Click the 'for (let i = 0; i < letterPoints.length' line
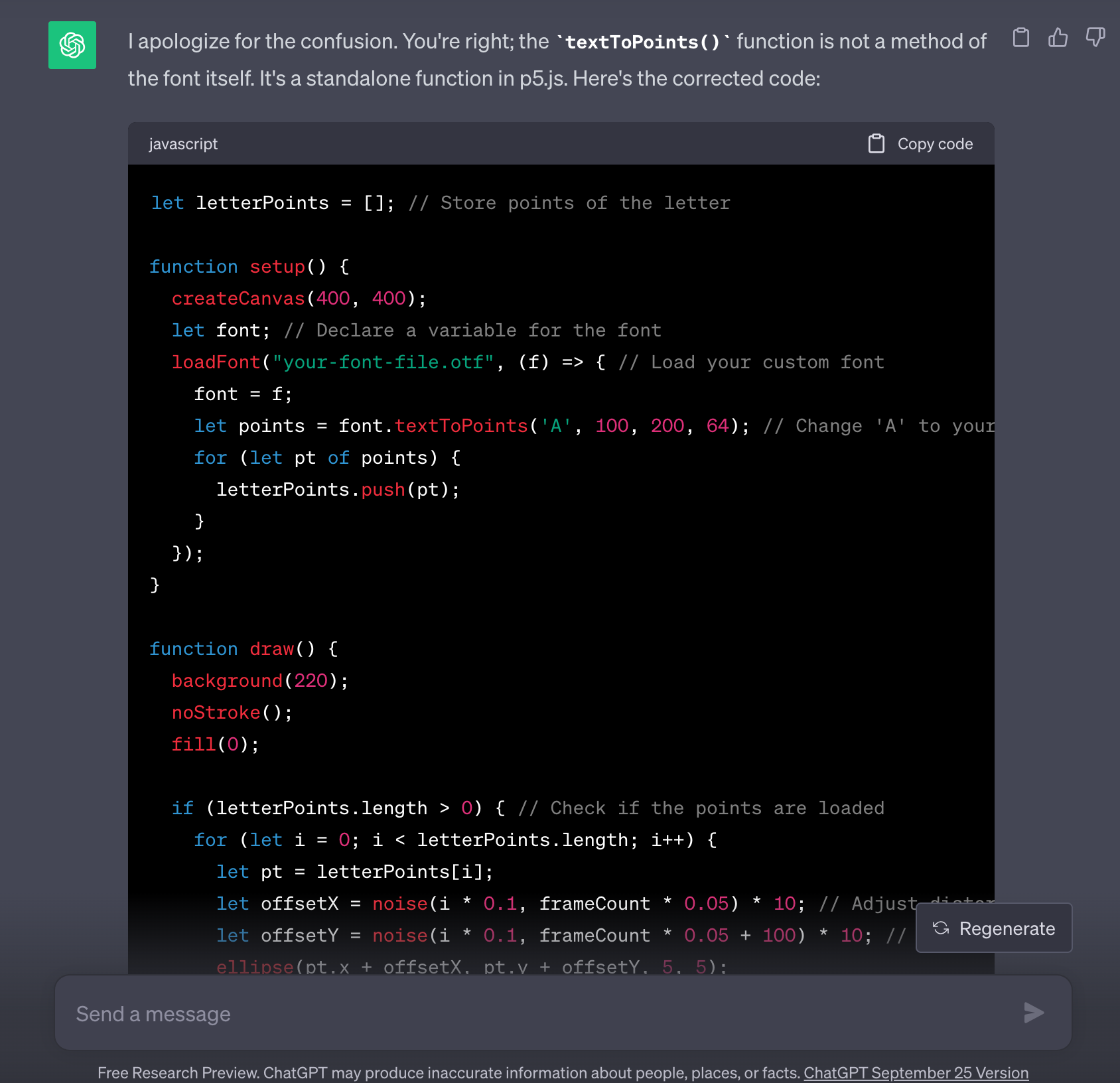Image resolution: width=1120 pixels, height=1083 pixels. pos(456,840)
